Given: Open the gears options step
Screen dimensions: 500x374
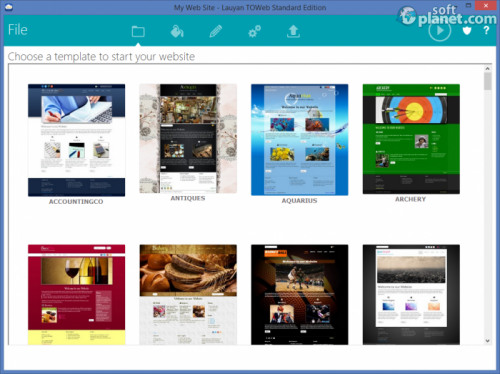Looking at the screenshot, I should [x=255, y=31].
